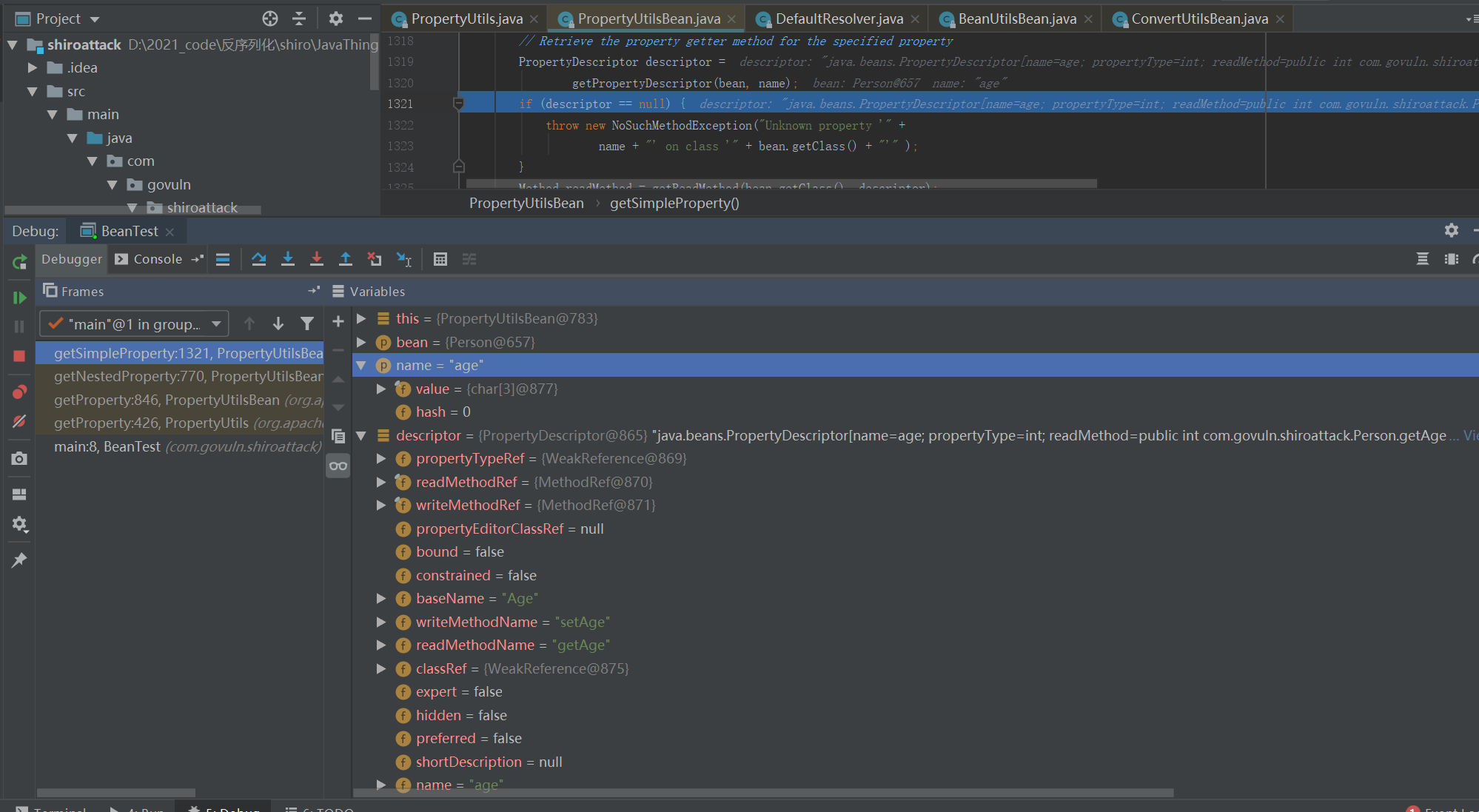Image resolution: width=1479 pixels, height=812 pixels.
Task: Stop debugging with the red square
Action: 19,356
